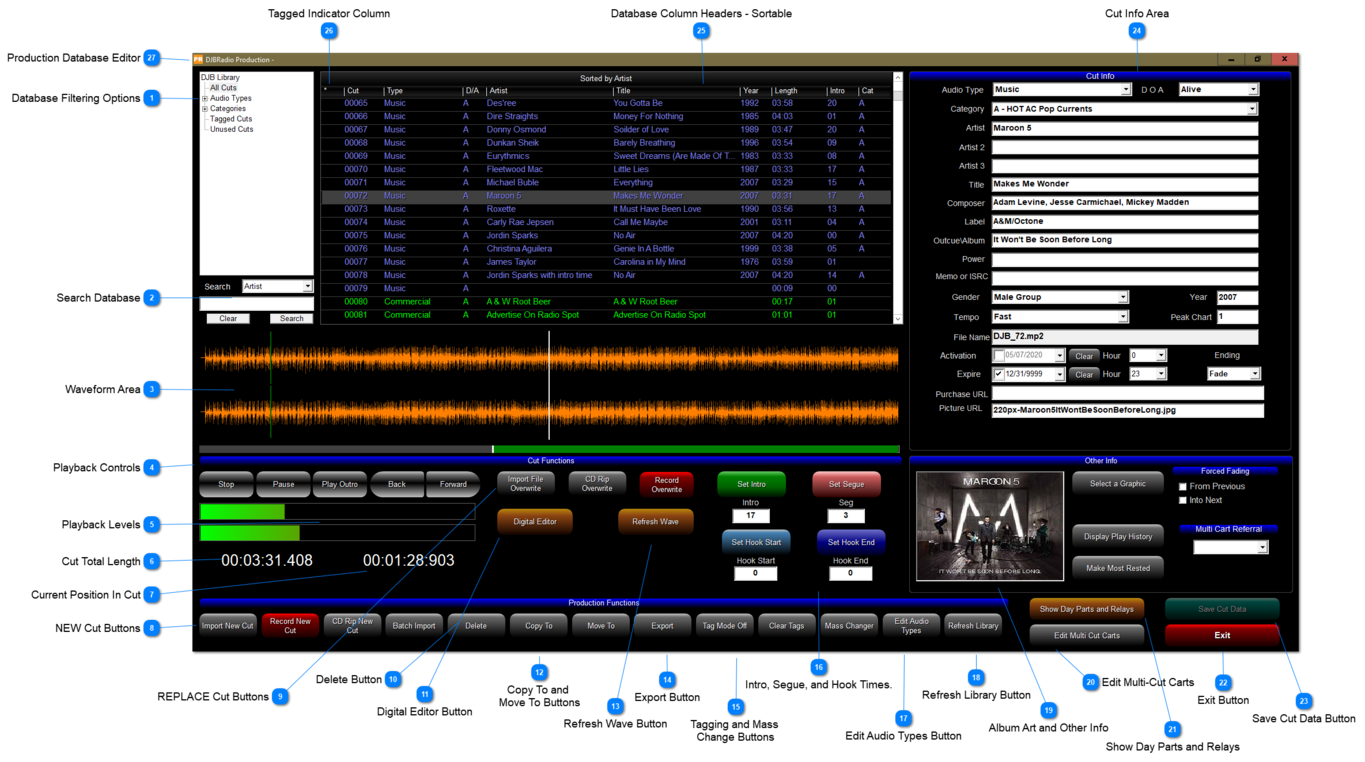This screenshot has width=1365, height=762.
Task: Sort the database by the Length column header
Action: pyautogui.click(x=798, y=91)
